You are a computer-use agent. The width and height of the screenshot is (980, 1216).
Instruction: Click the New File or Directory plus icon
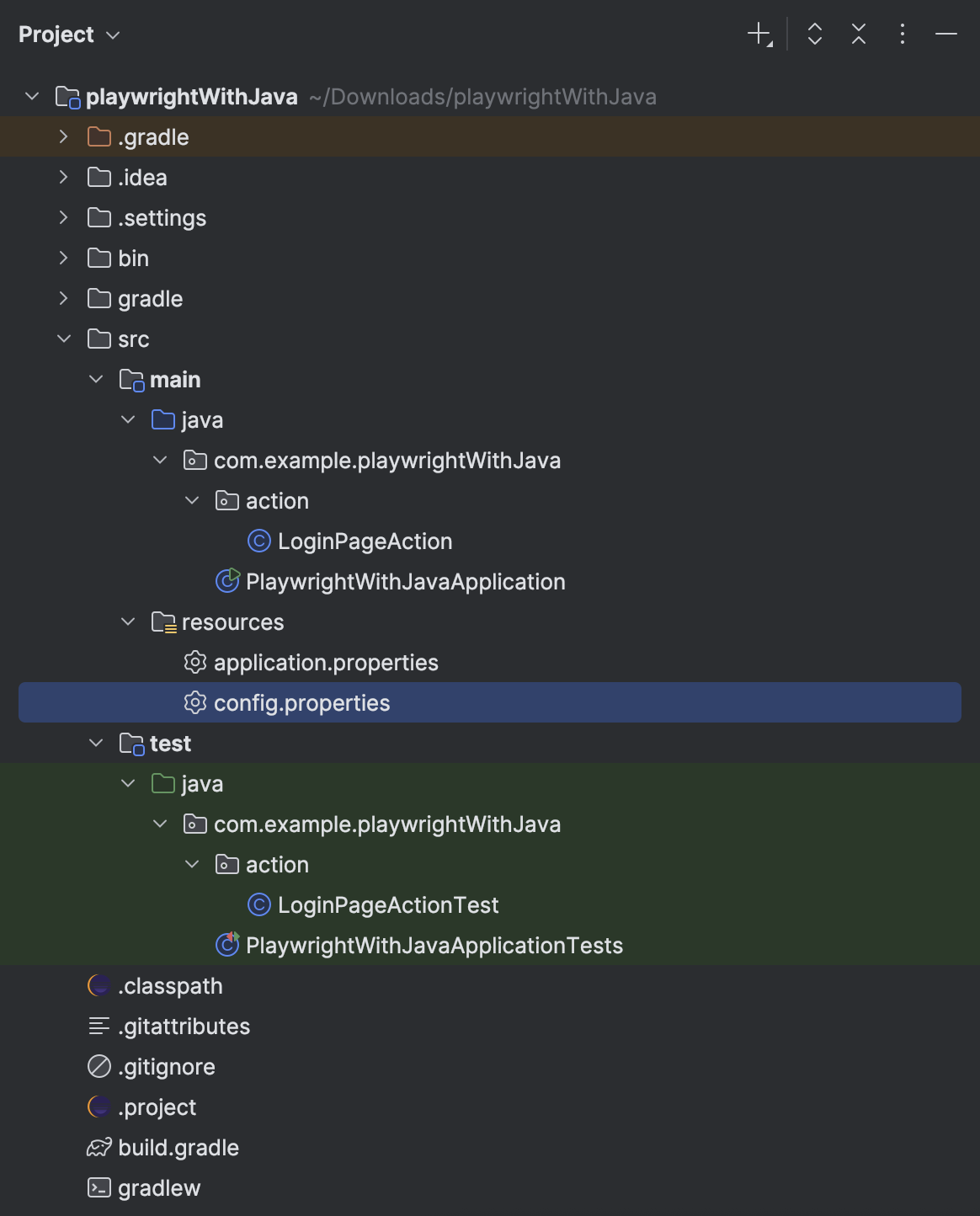(759, 35)
